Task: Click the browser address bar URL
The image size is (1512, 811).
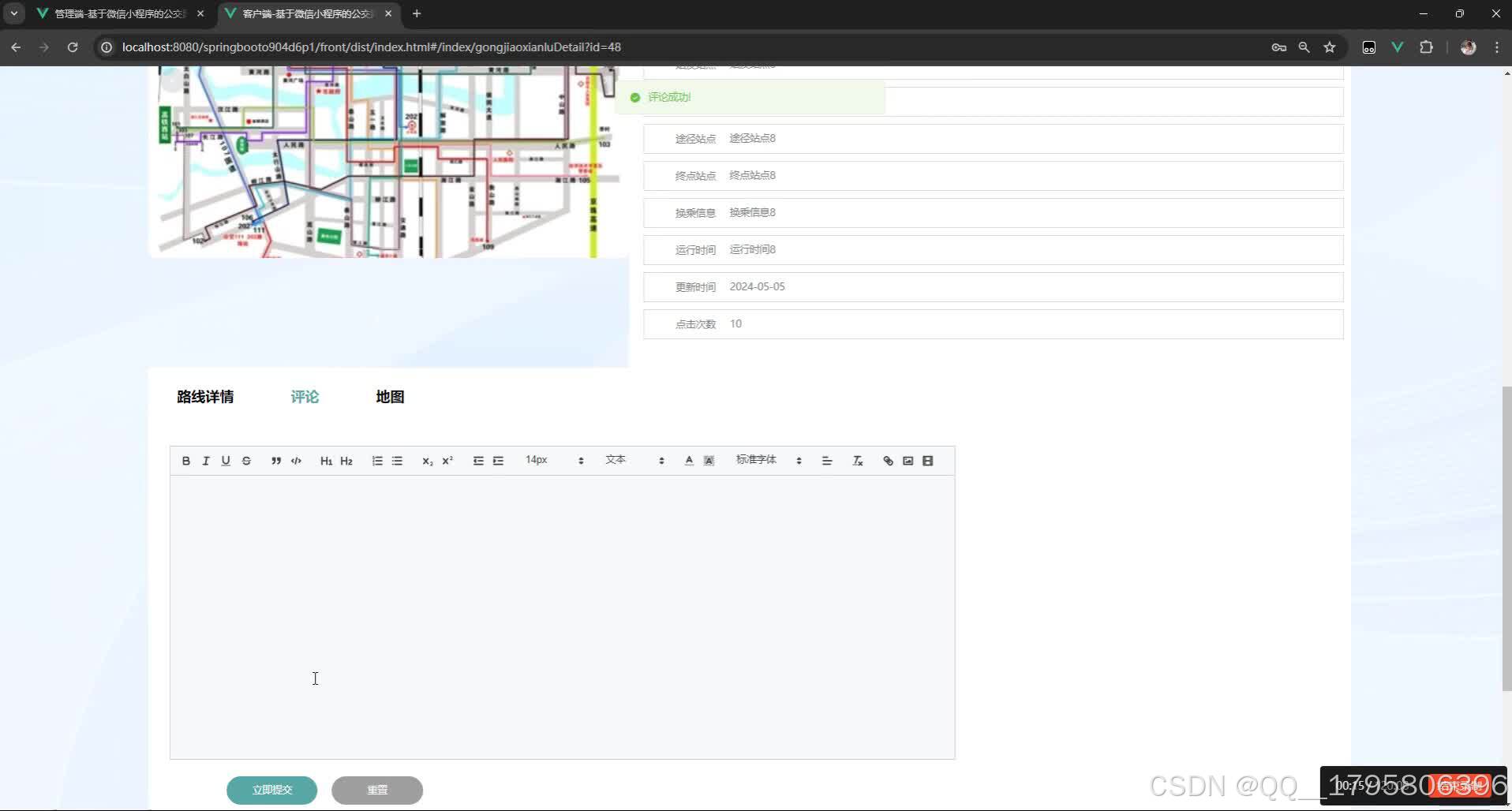Action: coord(372,47)
